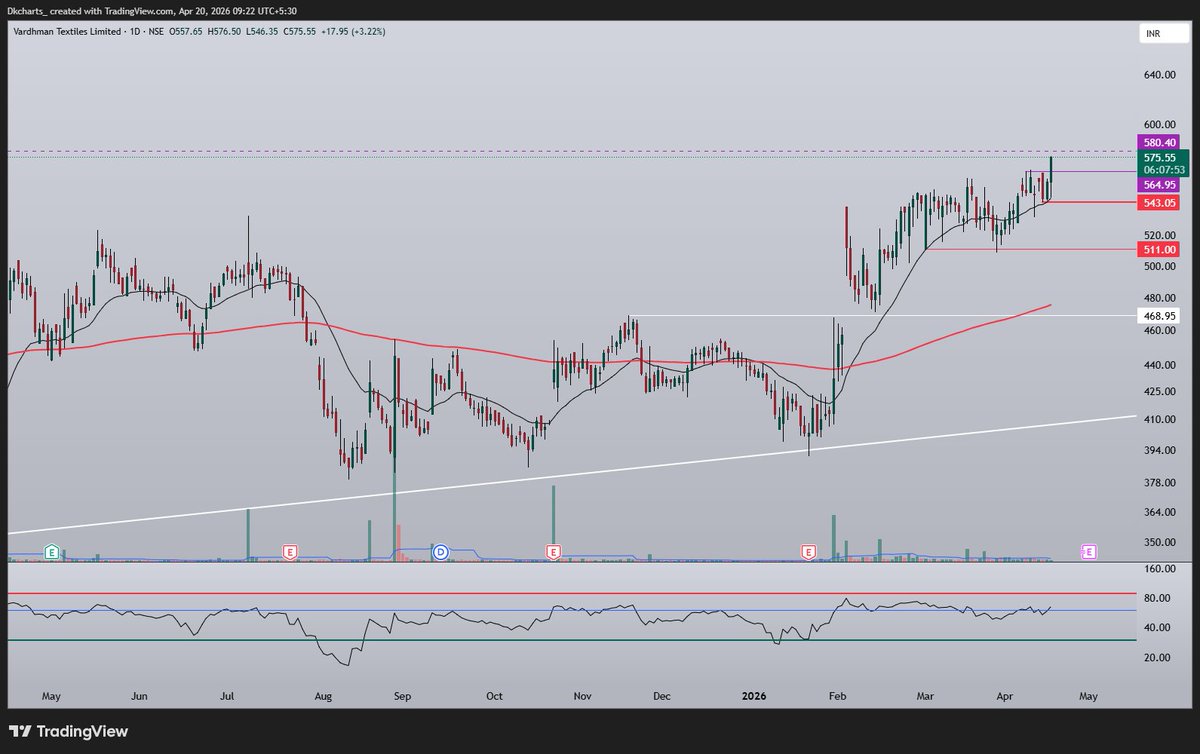Click the 20.00 indicator scale value
The width and height of the screenshot is (1200, 754).
1158,658
